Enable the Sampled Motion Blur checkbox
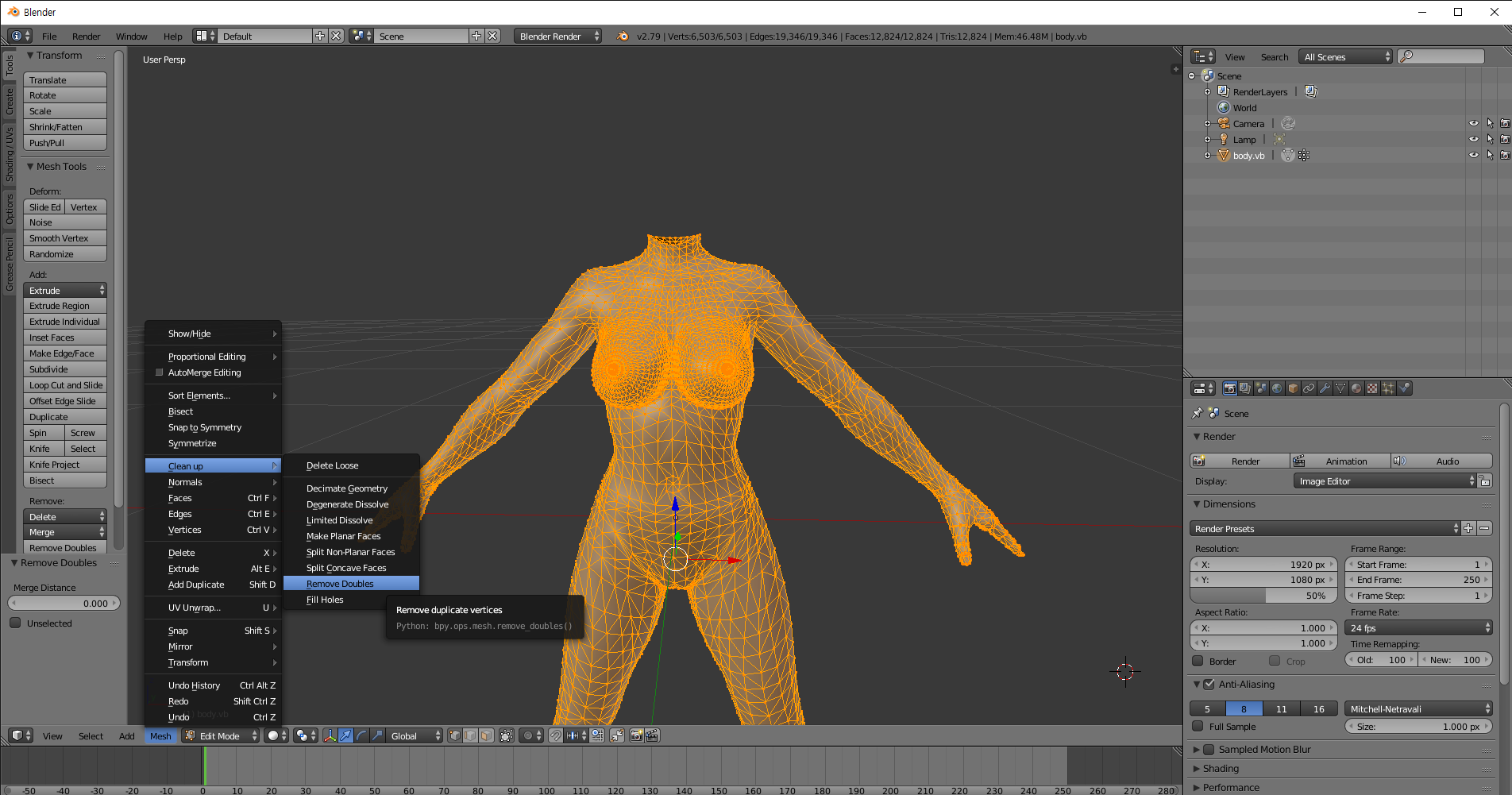 (1209, 749)
